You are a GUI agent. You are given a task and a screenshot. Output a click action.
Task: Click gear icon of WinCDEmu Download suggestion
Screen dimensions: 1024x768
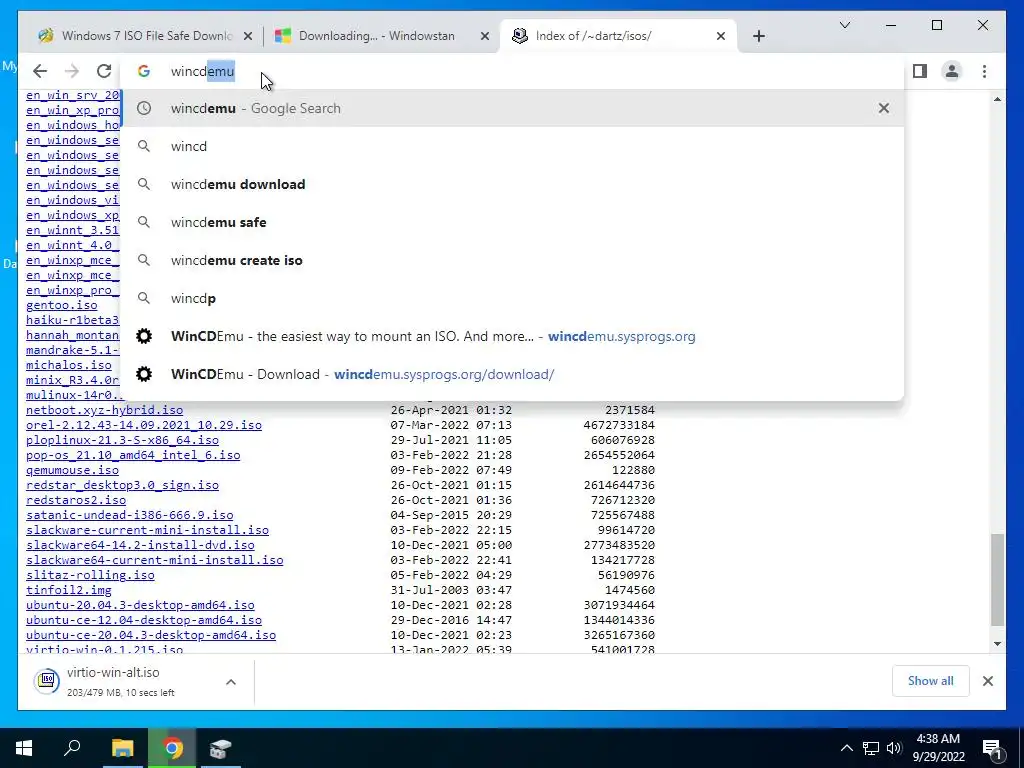tap(144, 374)
